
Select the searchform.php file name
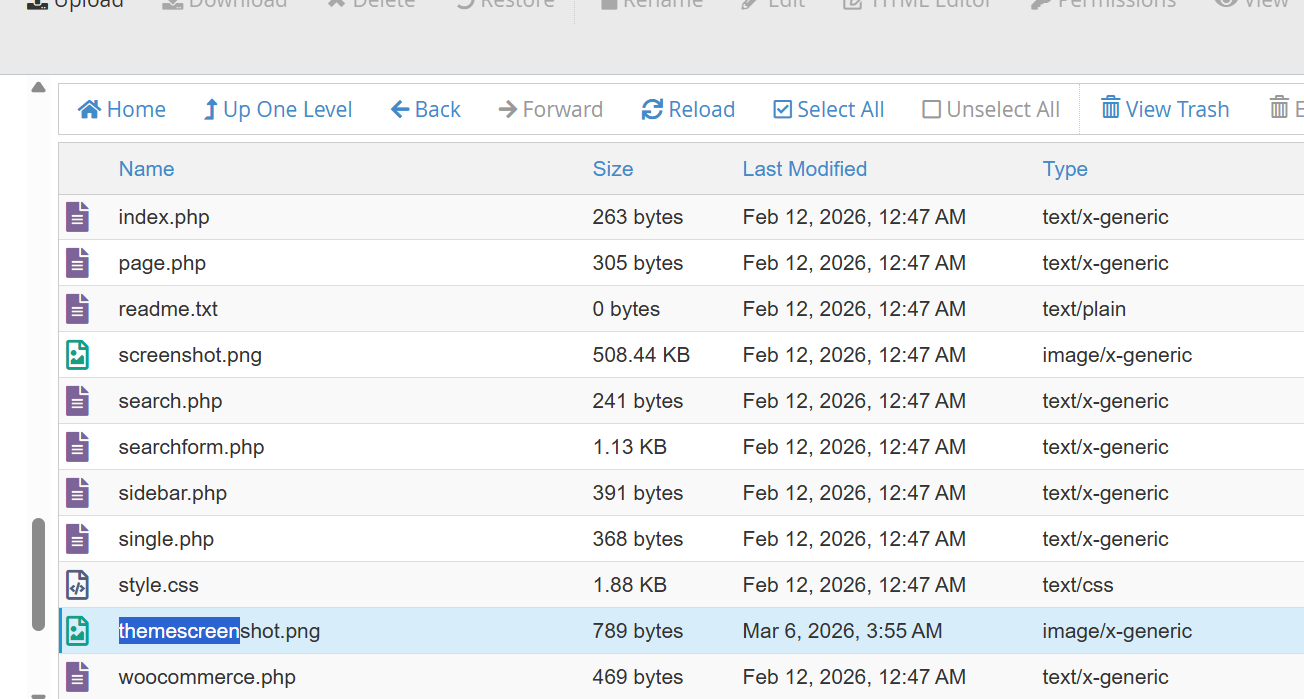[191, 447]
